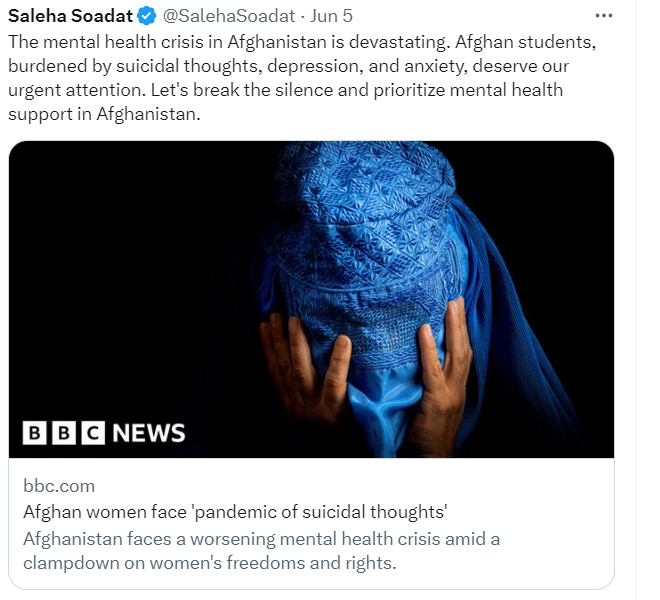The image size is (660, 600).
Task: Click the @SalehaSoadat handle
Action: 229,16
